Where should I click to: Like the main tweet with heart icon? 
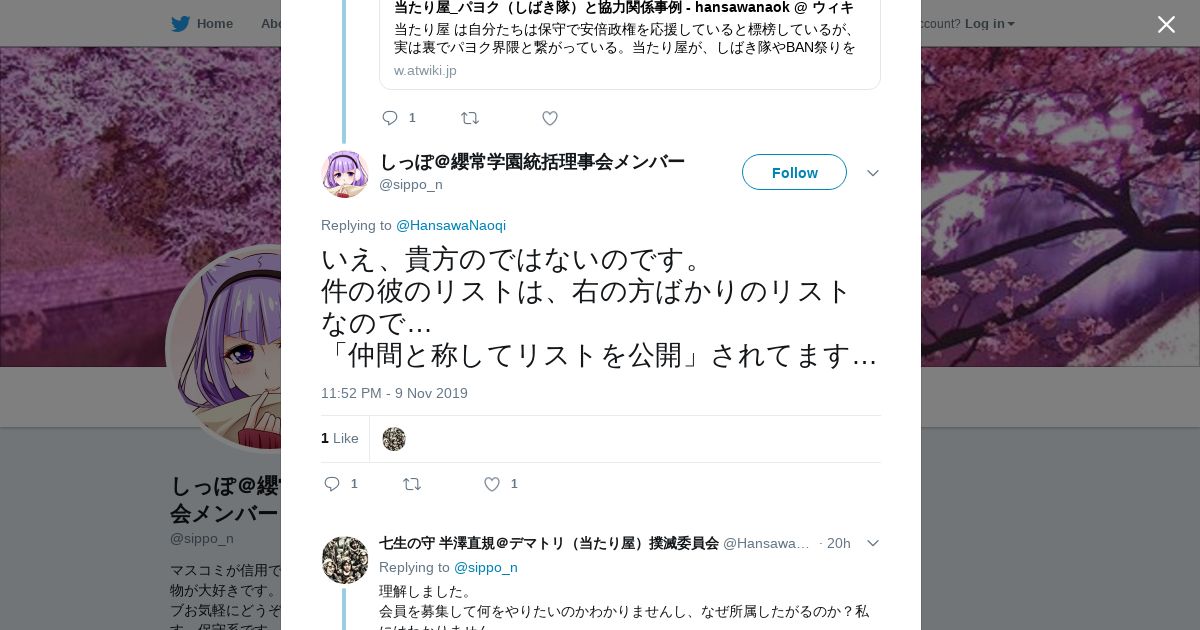pos(492,484)
